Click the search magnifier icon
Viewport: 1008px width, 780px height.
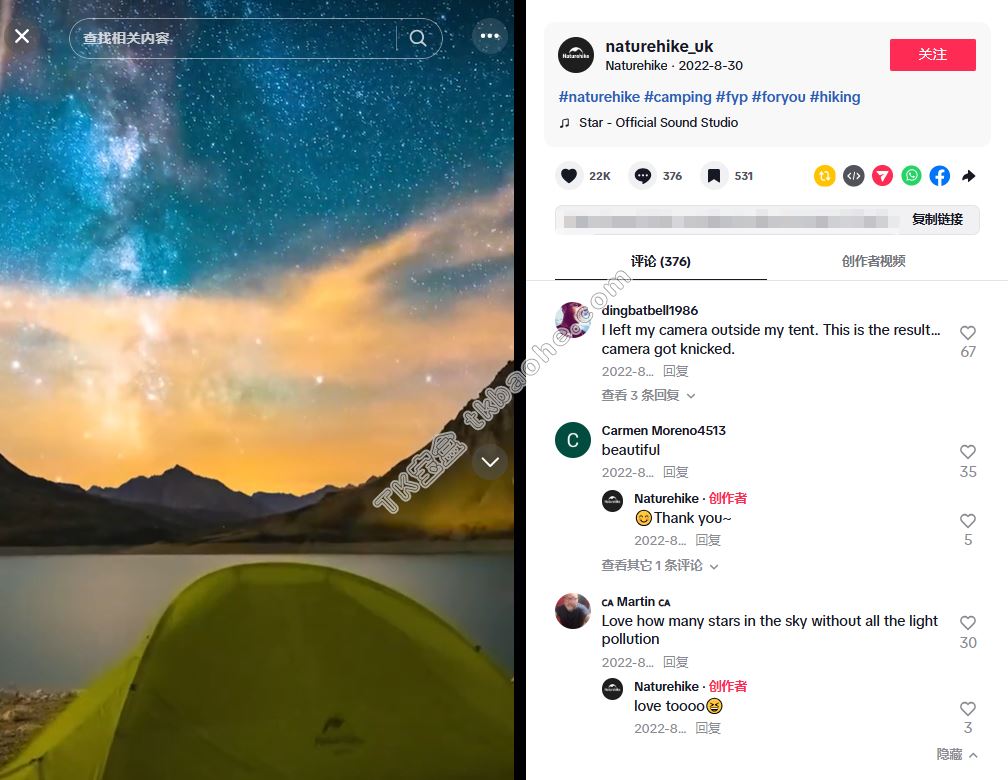pos(418,38)
